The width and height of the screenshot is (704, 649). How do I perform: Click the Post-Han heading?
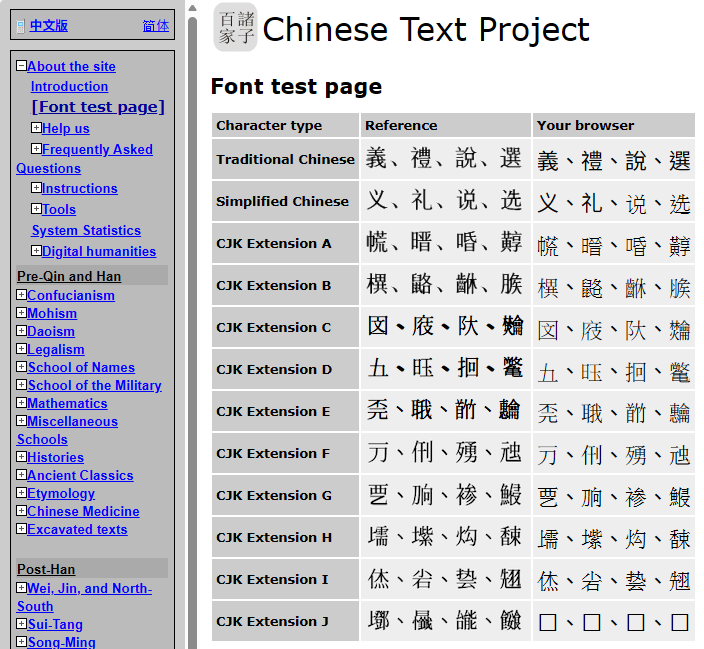pyautogui.click(x=46, y=569)
